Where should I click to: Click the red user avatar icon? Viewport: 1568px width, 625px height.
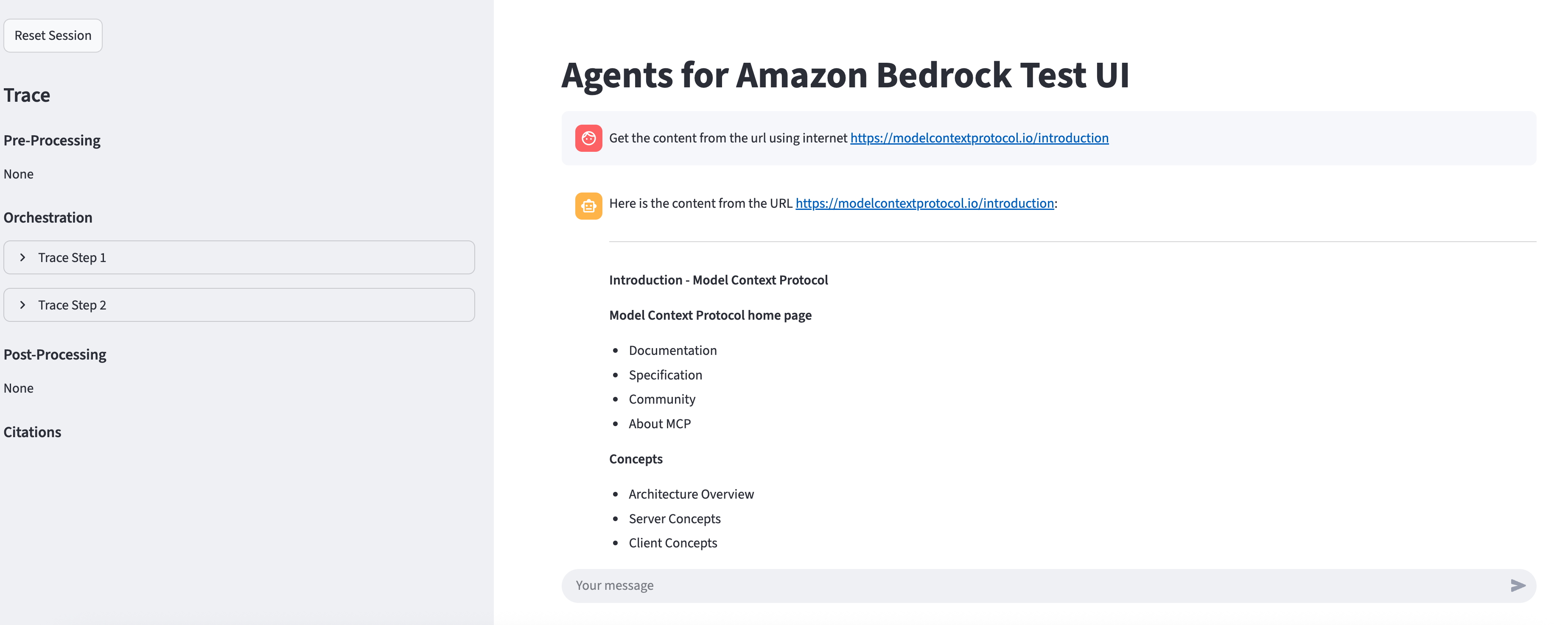[588, 138]
